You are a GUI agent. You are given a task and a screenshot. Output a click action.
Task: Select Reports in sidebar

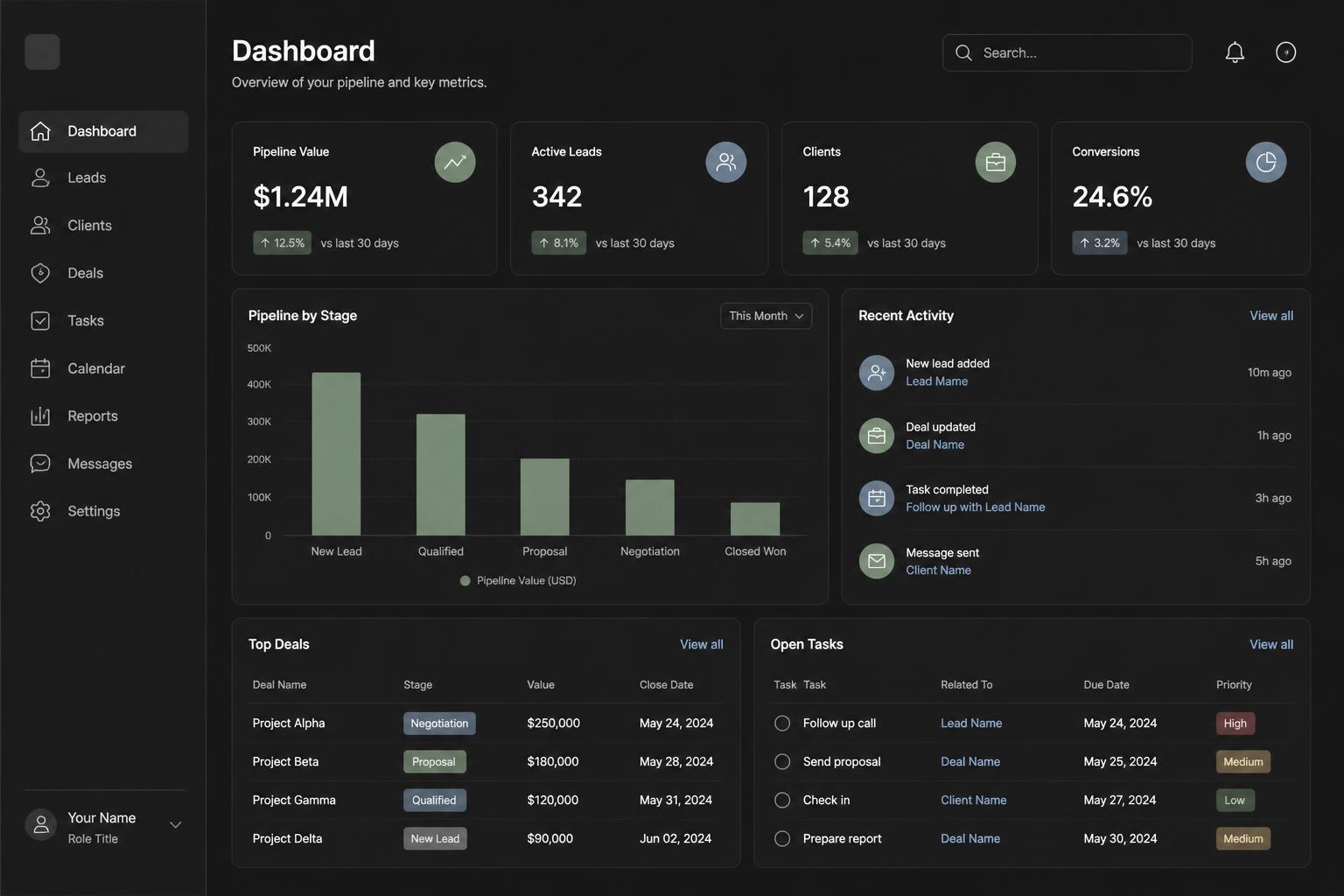coord(103,416)
